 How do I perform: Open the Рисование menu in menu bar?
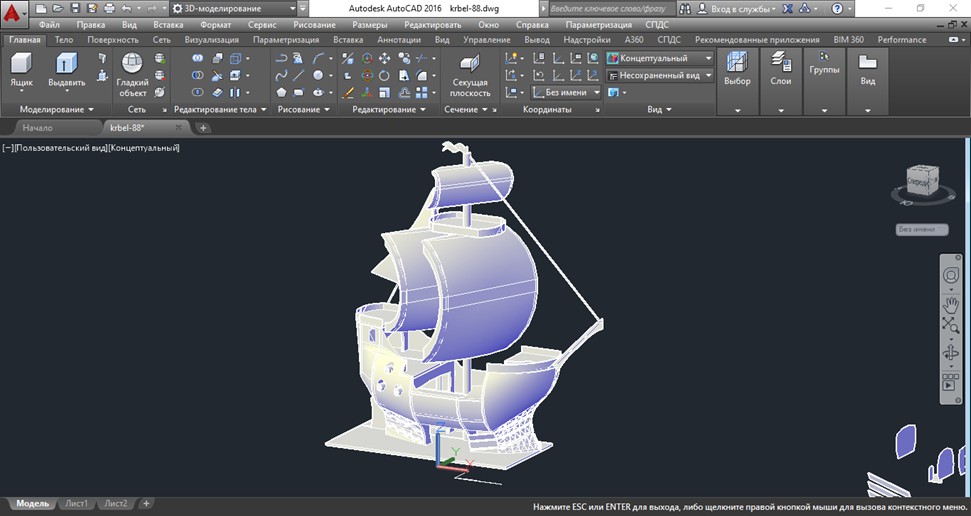(x=315, y=25)
